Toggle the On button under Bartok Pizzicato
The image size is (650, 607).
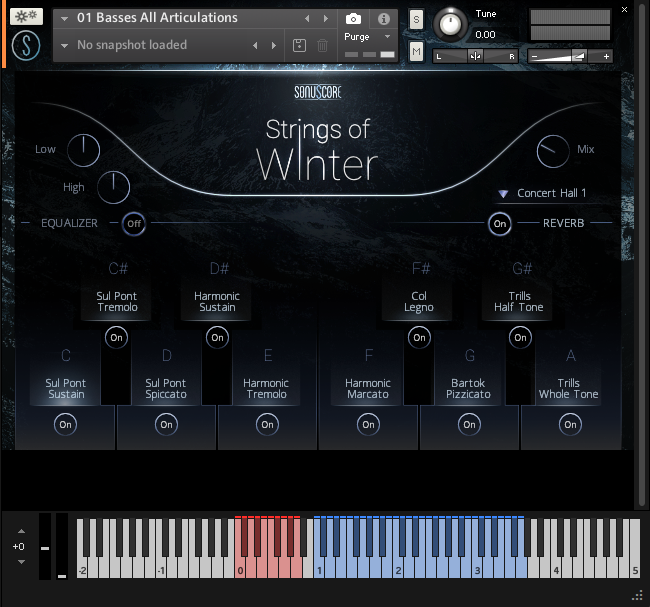pyautogui.click(x=469, y=425)
